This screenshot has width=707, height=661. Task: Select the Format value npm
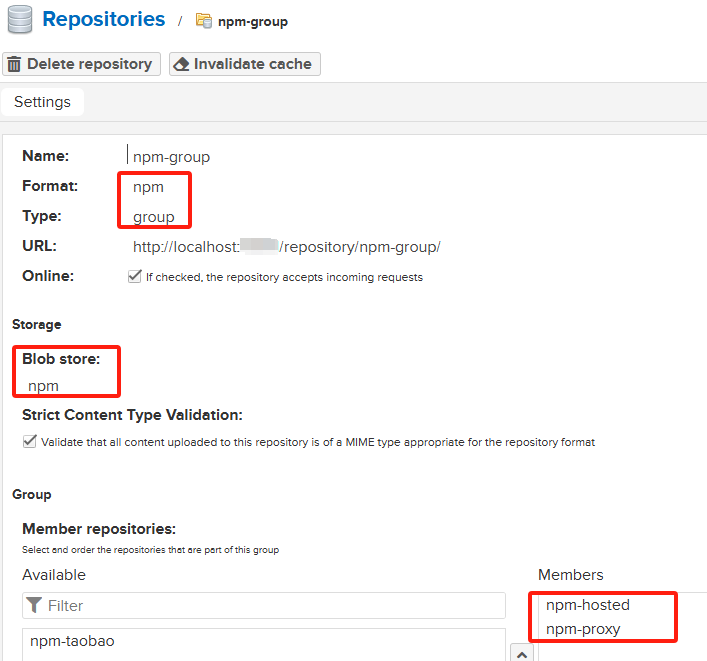pyautogui.click(x=148, y=187)
